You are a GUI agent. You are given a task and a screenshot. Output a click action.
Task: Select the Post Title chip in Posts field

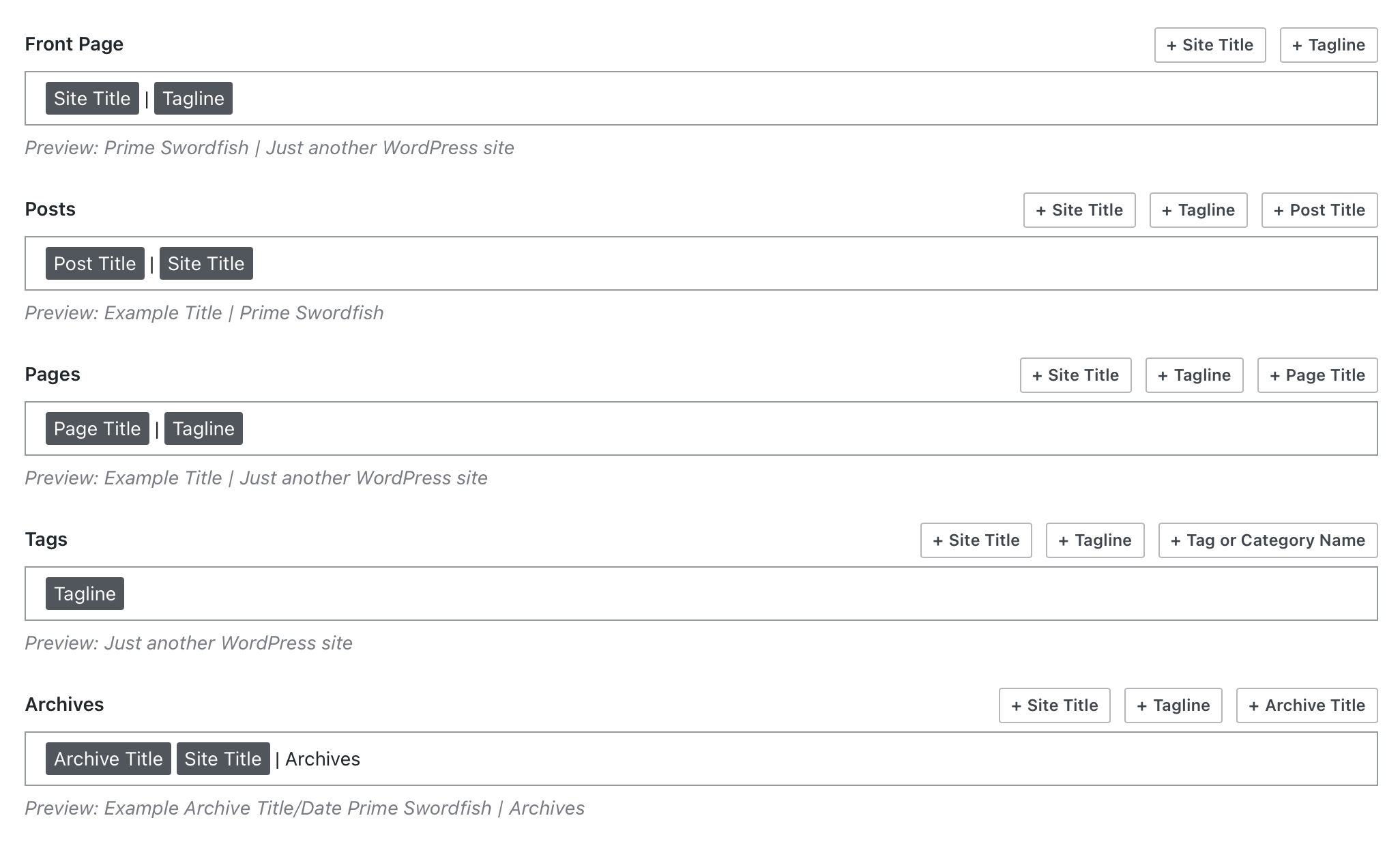coord(95,263)
